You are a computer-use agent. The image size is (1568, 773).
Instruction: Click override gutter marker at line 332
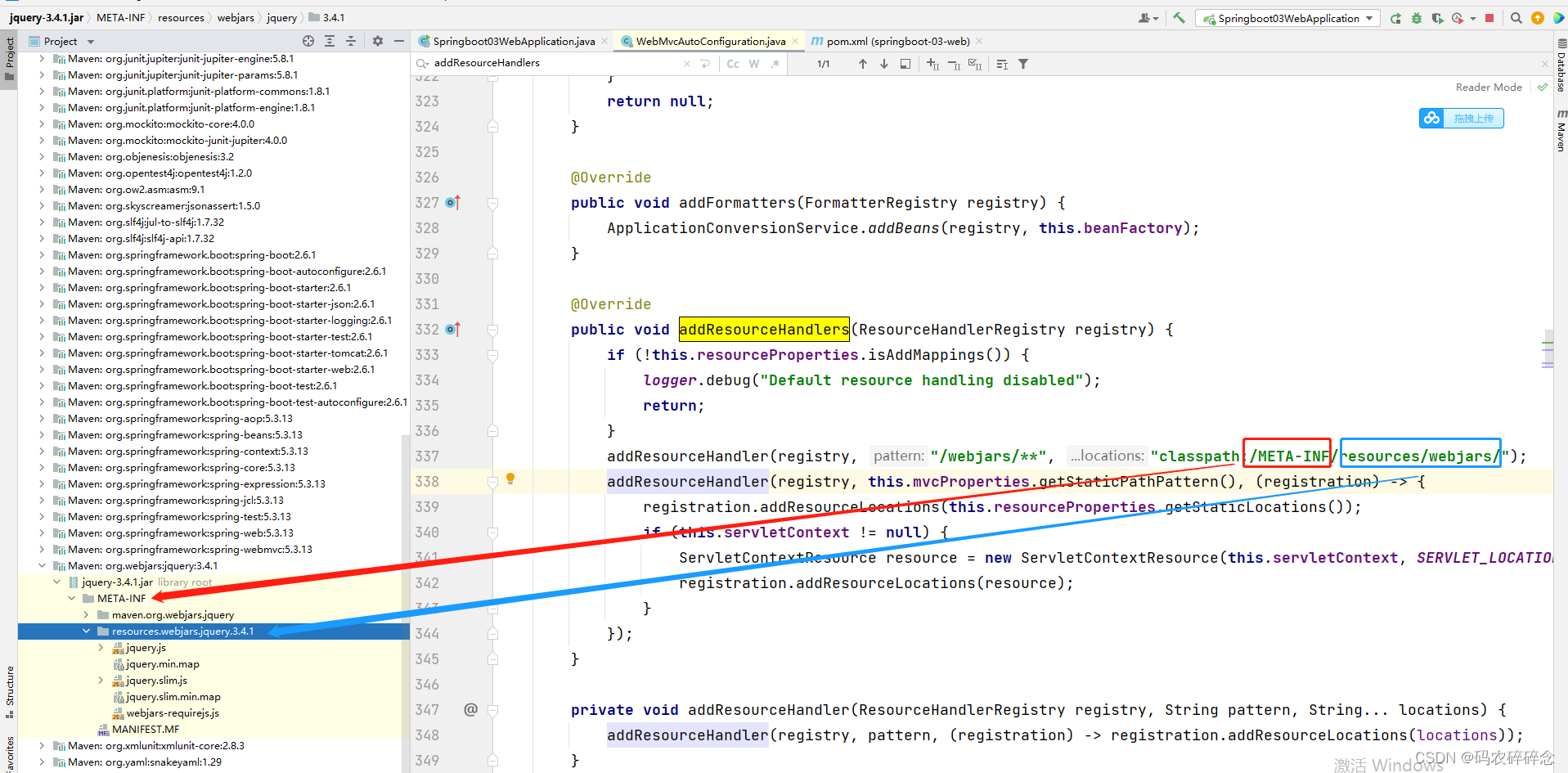coord(453,329)
